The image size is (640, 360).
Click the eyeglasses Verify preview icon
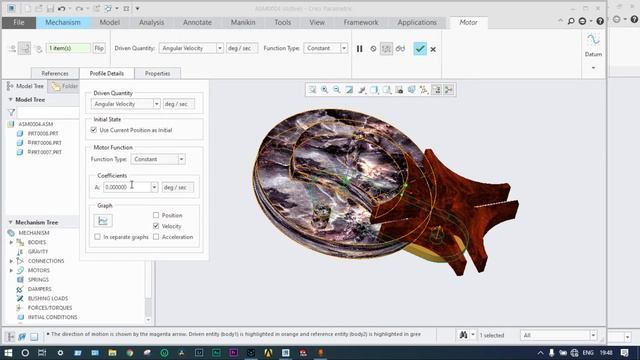point(400,49)
